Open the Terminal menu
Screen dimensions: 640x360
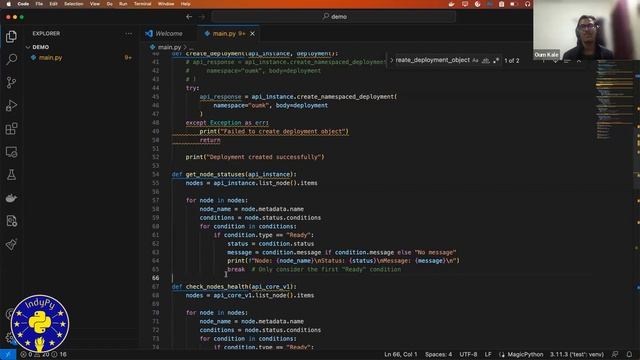tap(142, 4)
